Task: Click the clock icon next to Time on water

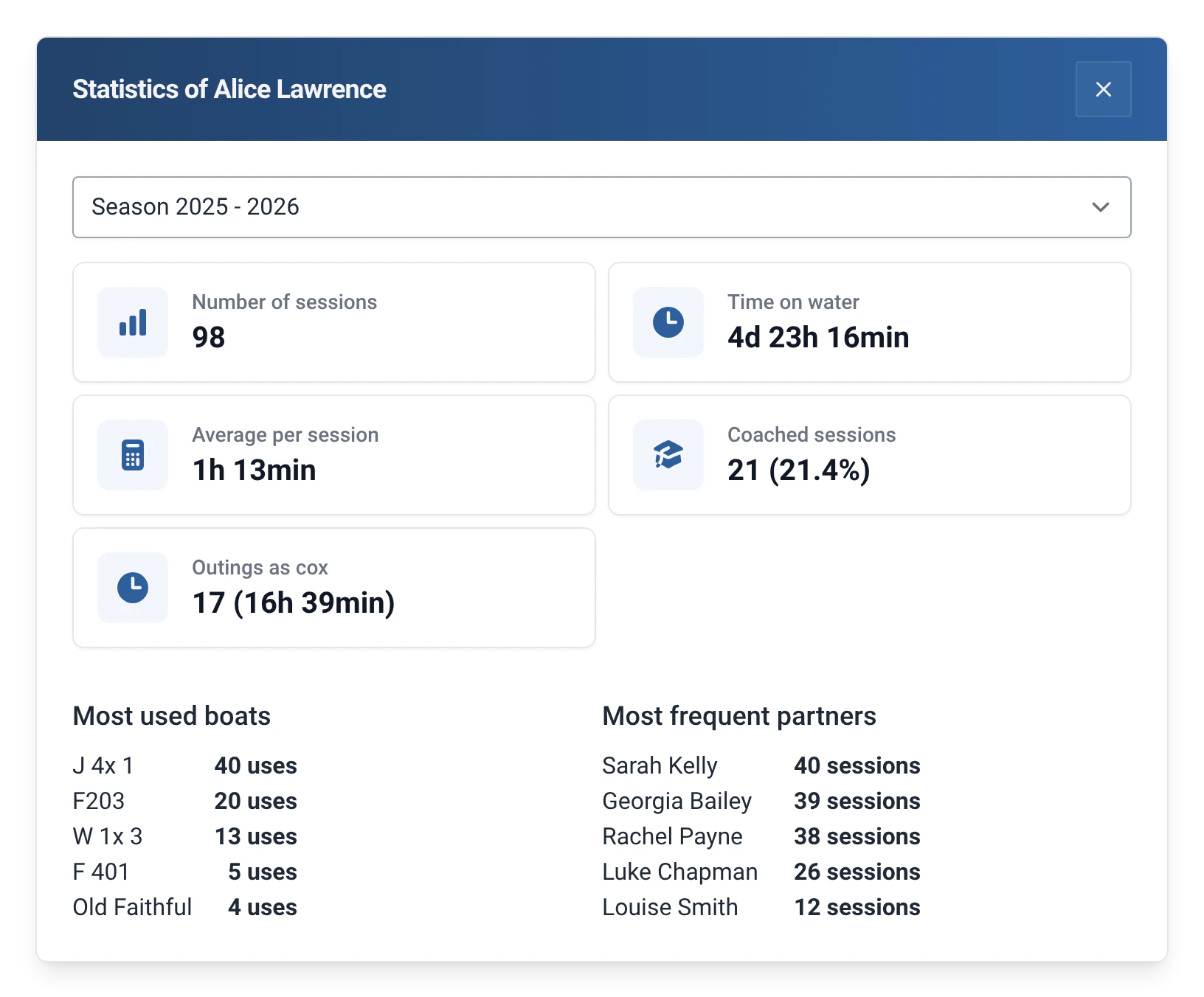Action: tap(668, 322)
